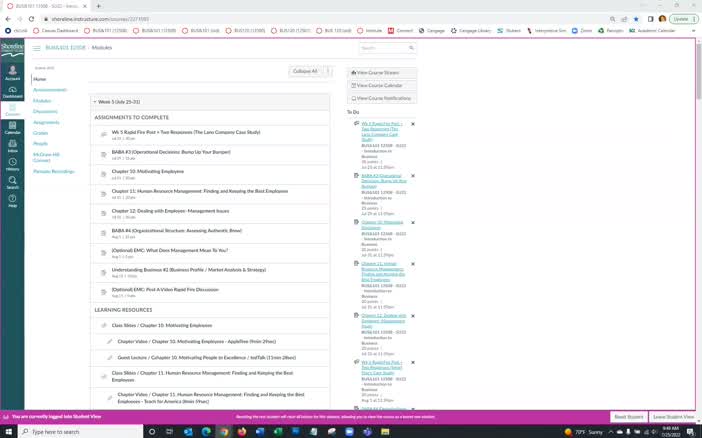Dismiss the BABA #3 to-do item

412,175
